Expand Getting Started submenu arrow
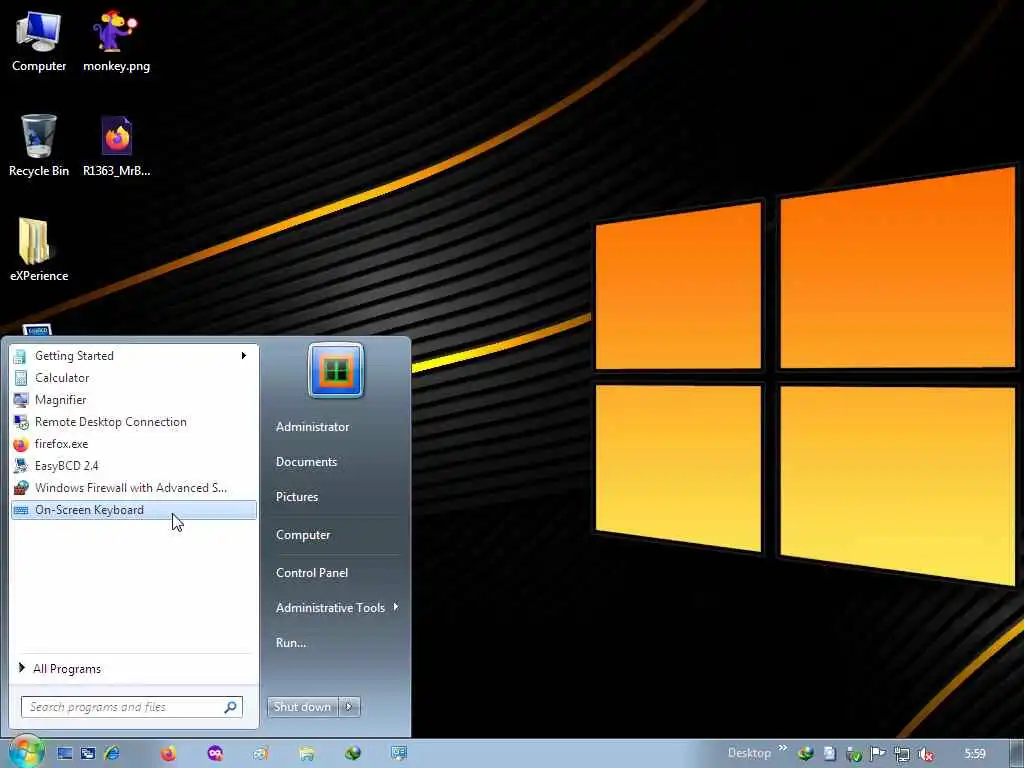The image size is (1024, 768). pos(244,355)
